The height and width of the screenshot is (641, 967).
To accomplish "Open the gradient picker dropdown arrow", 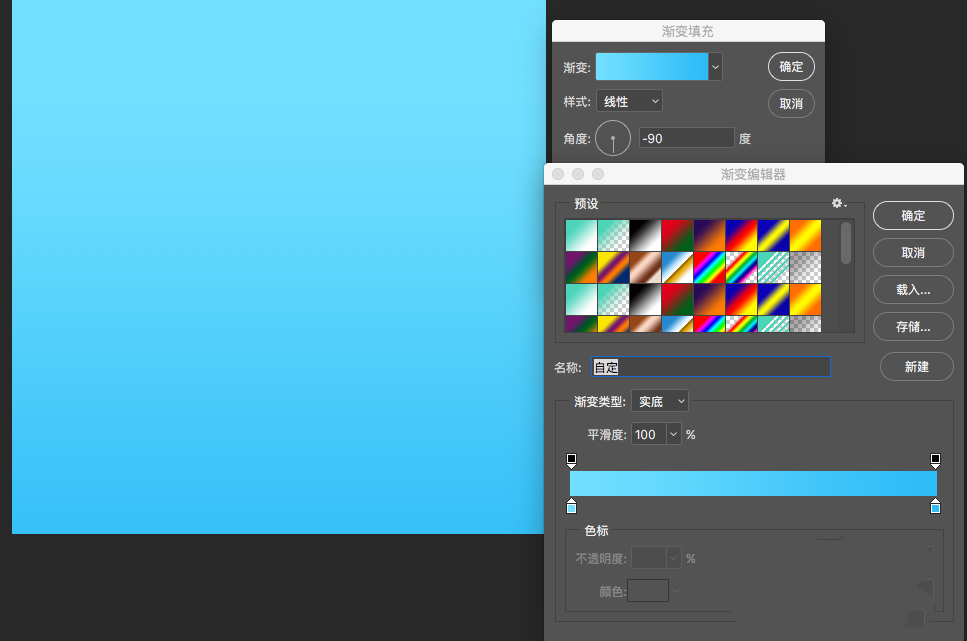I will coord(715,67).
